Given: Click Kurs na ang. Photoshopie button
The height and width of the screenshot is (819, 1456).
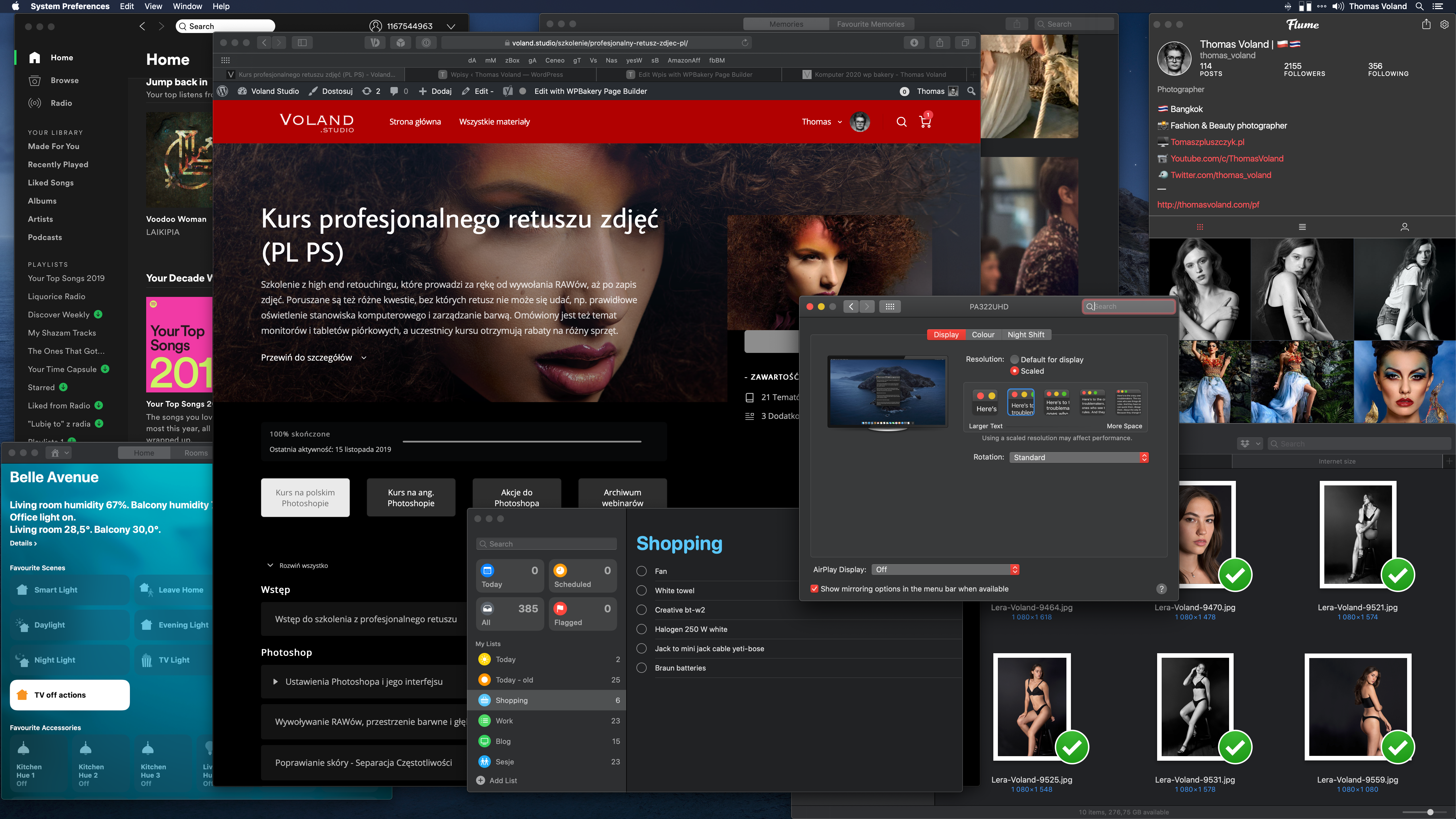Looking at the screenshot, I should tap(411, 497).
